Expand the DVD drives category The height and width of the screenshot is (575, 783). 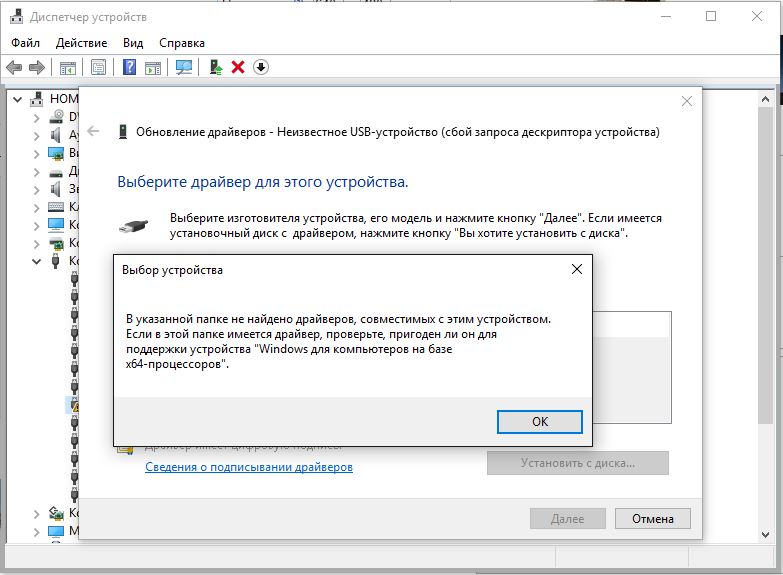(x=36, y=118)
